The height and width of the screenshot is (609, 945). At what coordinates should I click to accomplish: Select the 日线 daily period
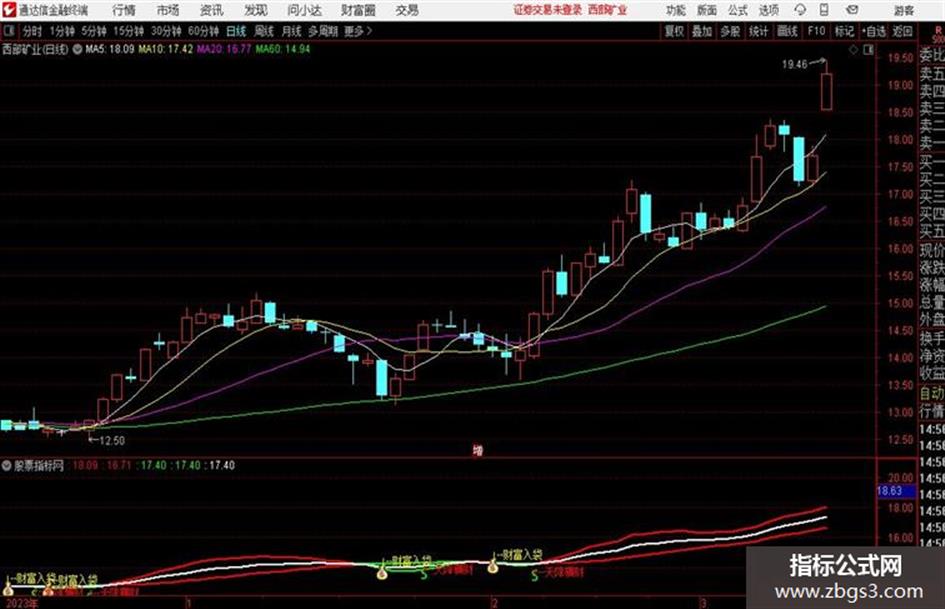(x=236, y=31)
